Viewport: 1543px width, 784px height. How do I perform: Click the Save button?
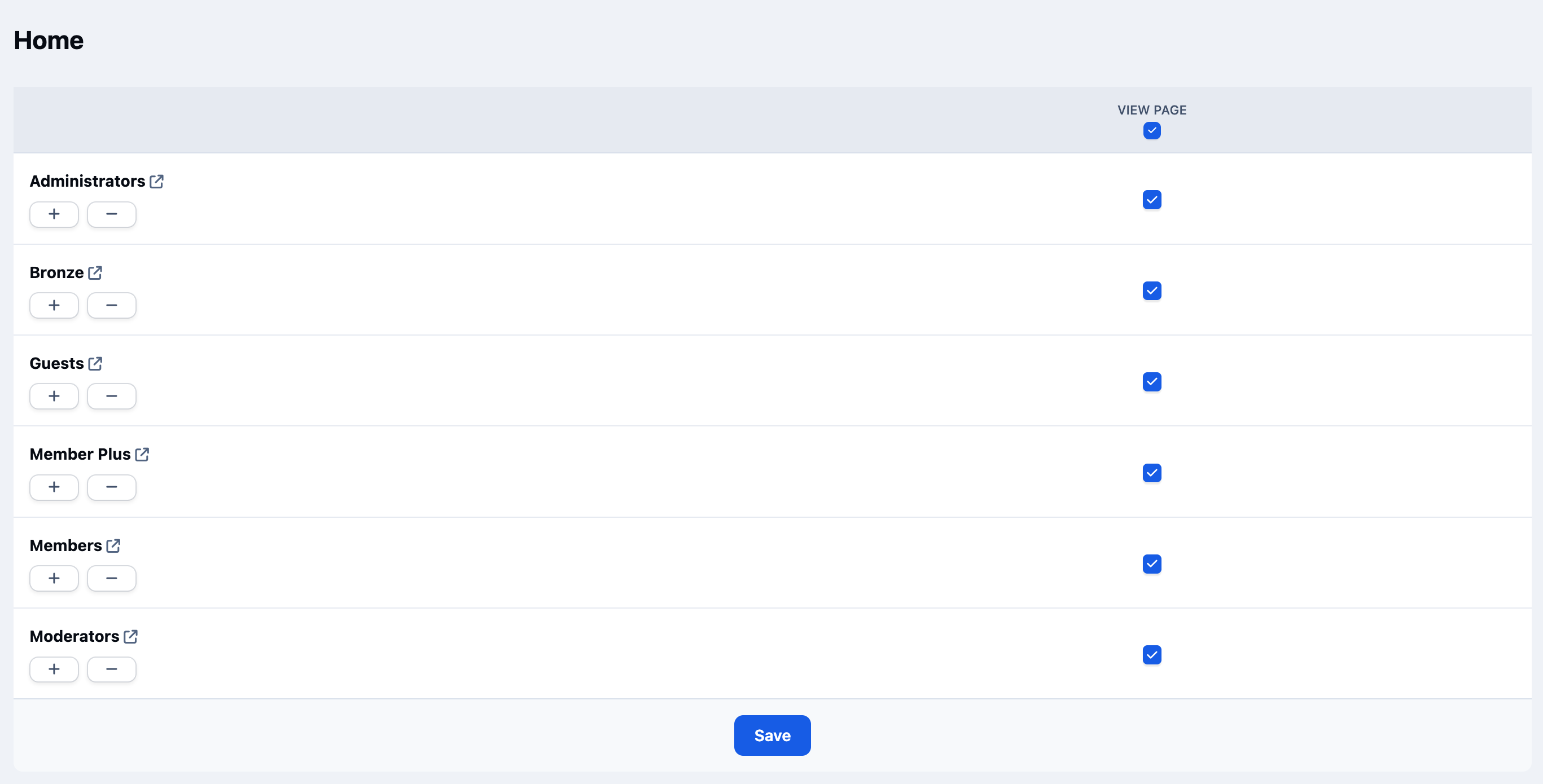(x=772, y=735)
